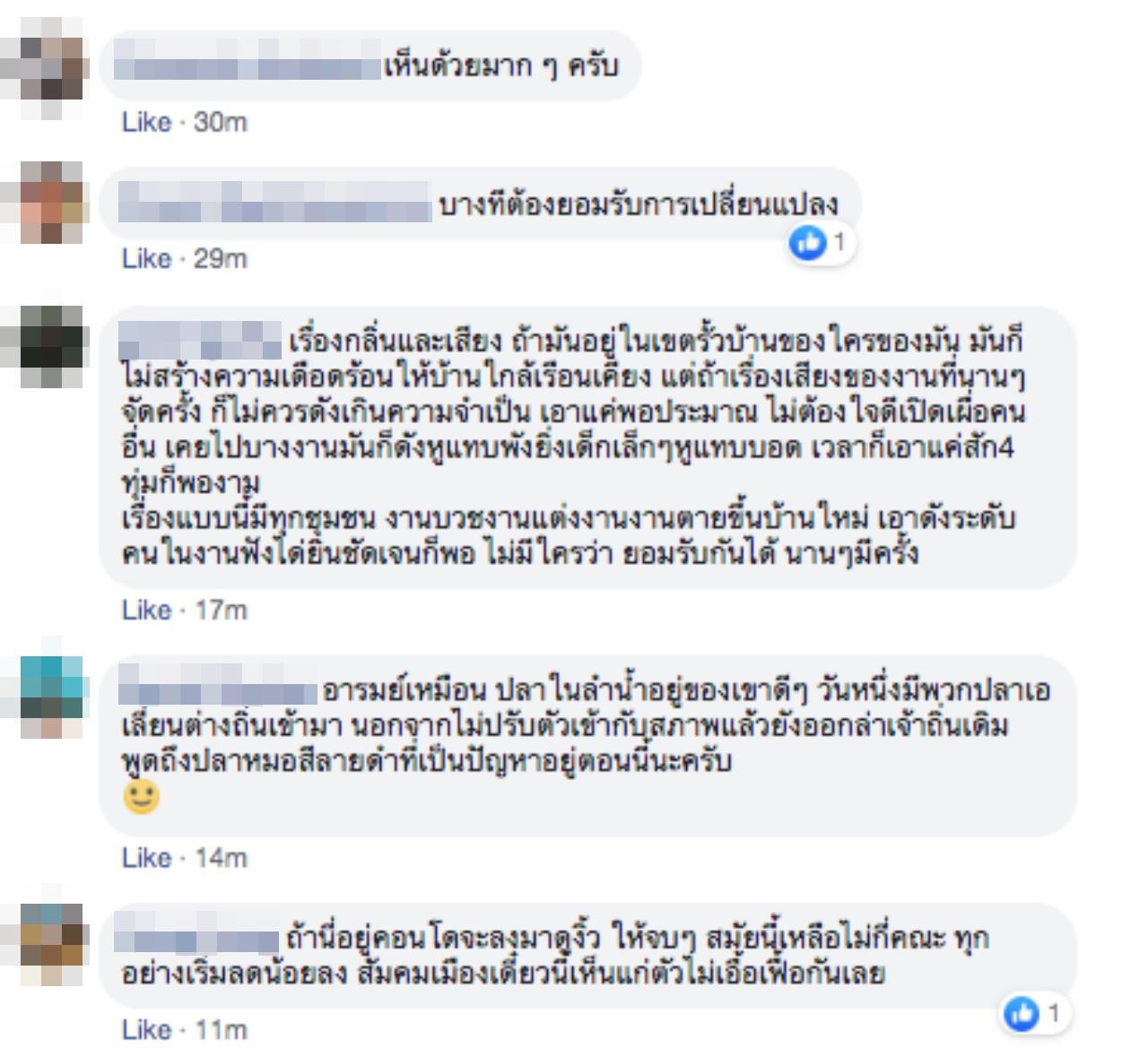Open blurred author name of first comment
This screenshot has width=1148, height=1057.
click(x=248, y=66)
